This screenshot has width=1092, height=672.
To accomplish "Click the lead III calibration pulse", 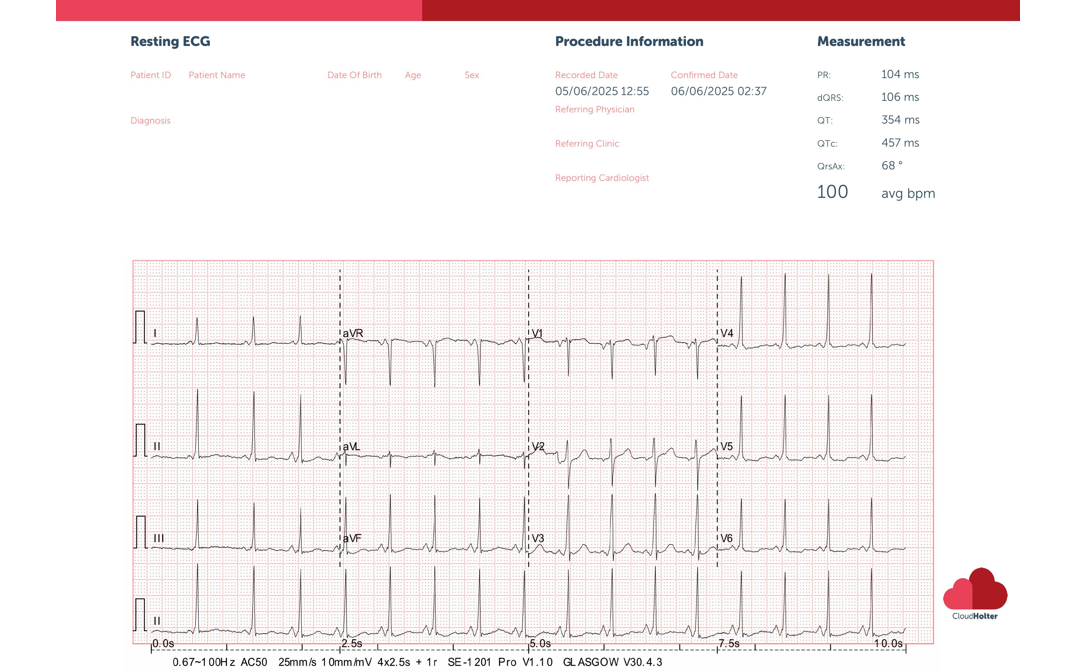I will [x=141, y=531].
